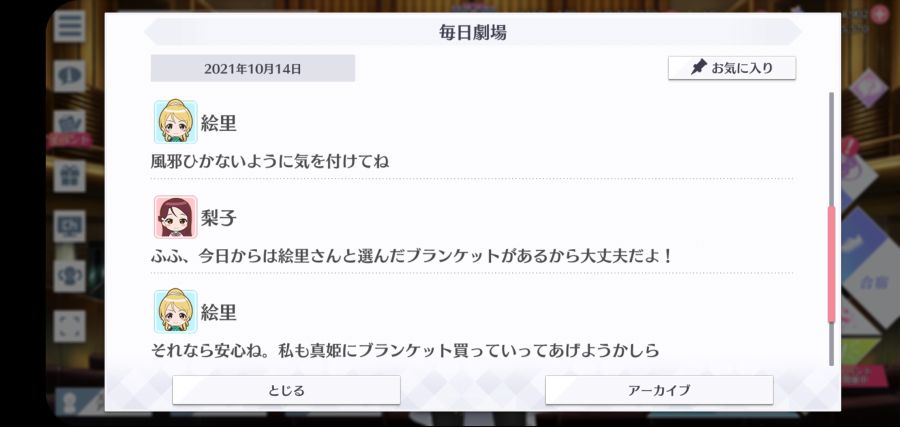Screen dimensions: 900x427
Task: Select the 2021年10月14日 date label
Action: click(253, 68)
